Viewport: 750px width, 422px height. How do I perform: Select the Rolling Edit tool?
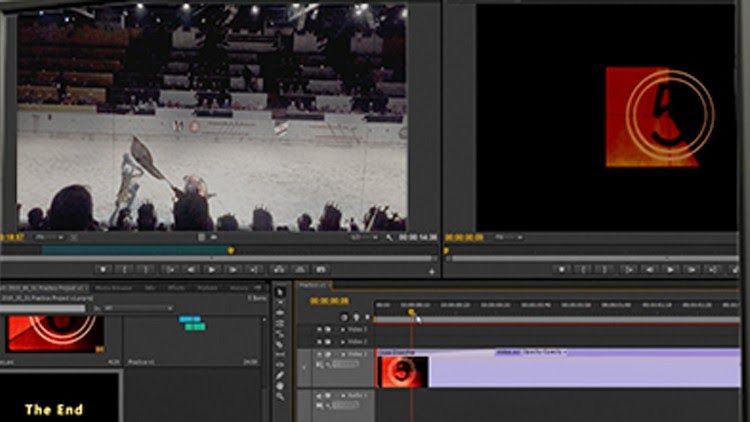pos(280,324)
